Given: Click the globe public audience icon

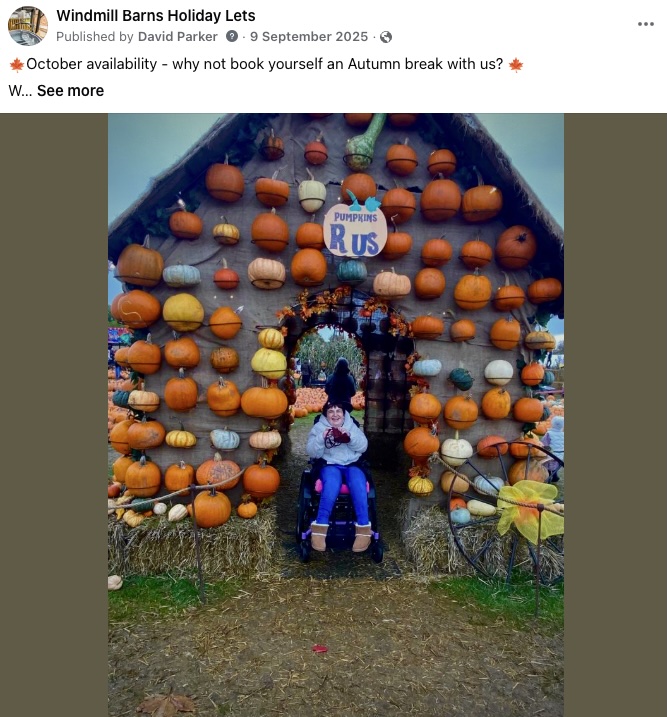Looking at the screenshot, I should point(386,37).
